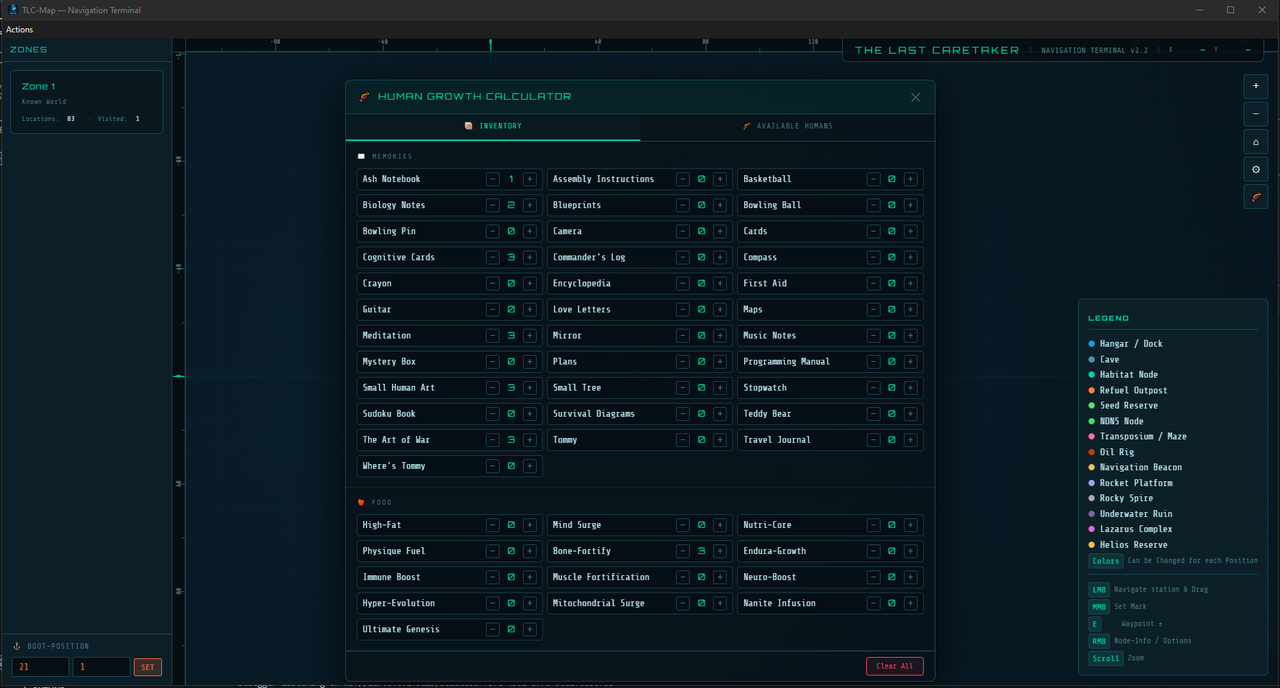Increase Nanite Infusion food count

click(x=910, y=603)
